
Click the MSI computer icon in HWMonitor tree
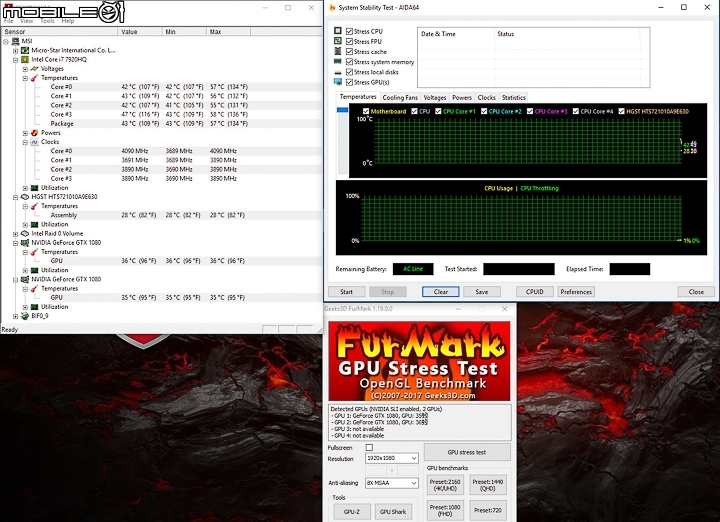pos(16,41)
